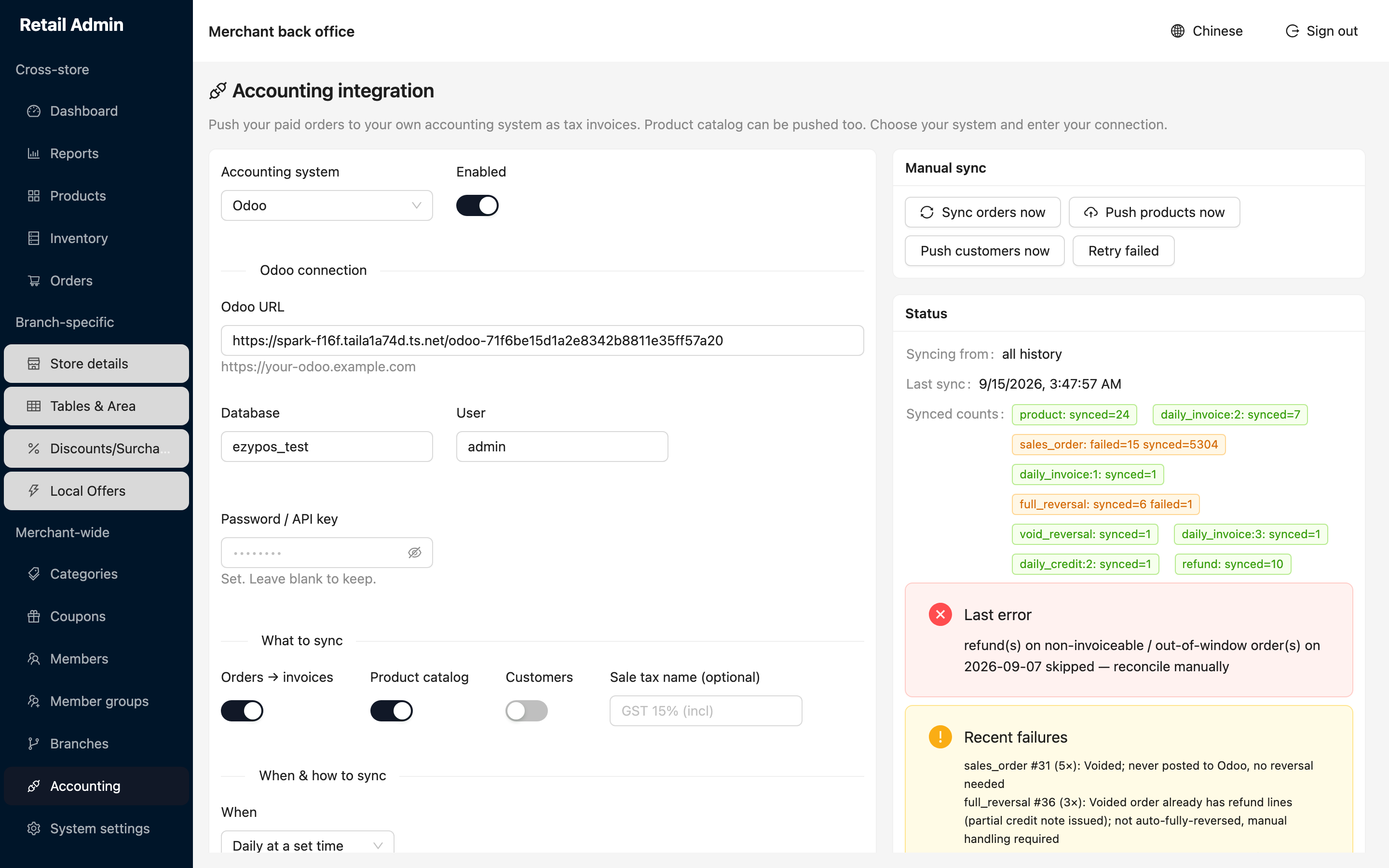Click the Discounts percent icon
The height and width of the screenshot is (868, 1389).
pos(34,448)
